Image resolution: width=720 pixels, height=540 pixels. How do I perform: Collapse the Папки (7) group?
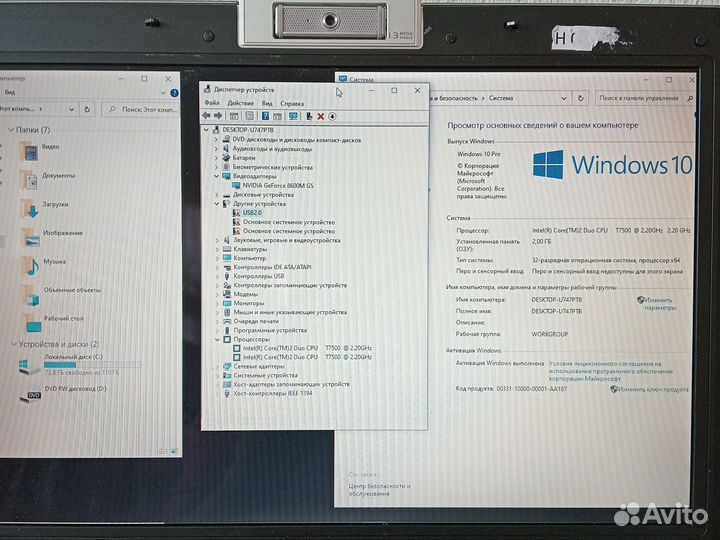pos(11,130)
